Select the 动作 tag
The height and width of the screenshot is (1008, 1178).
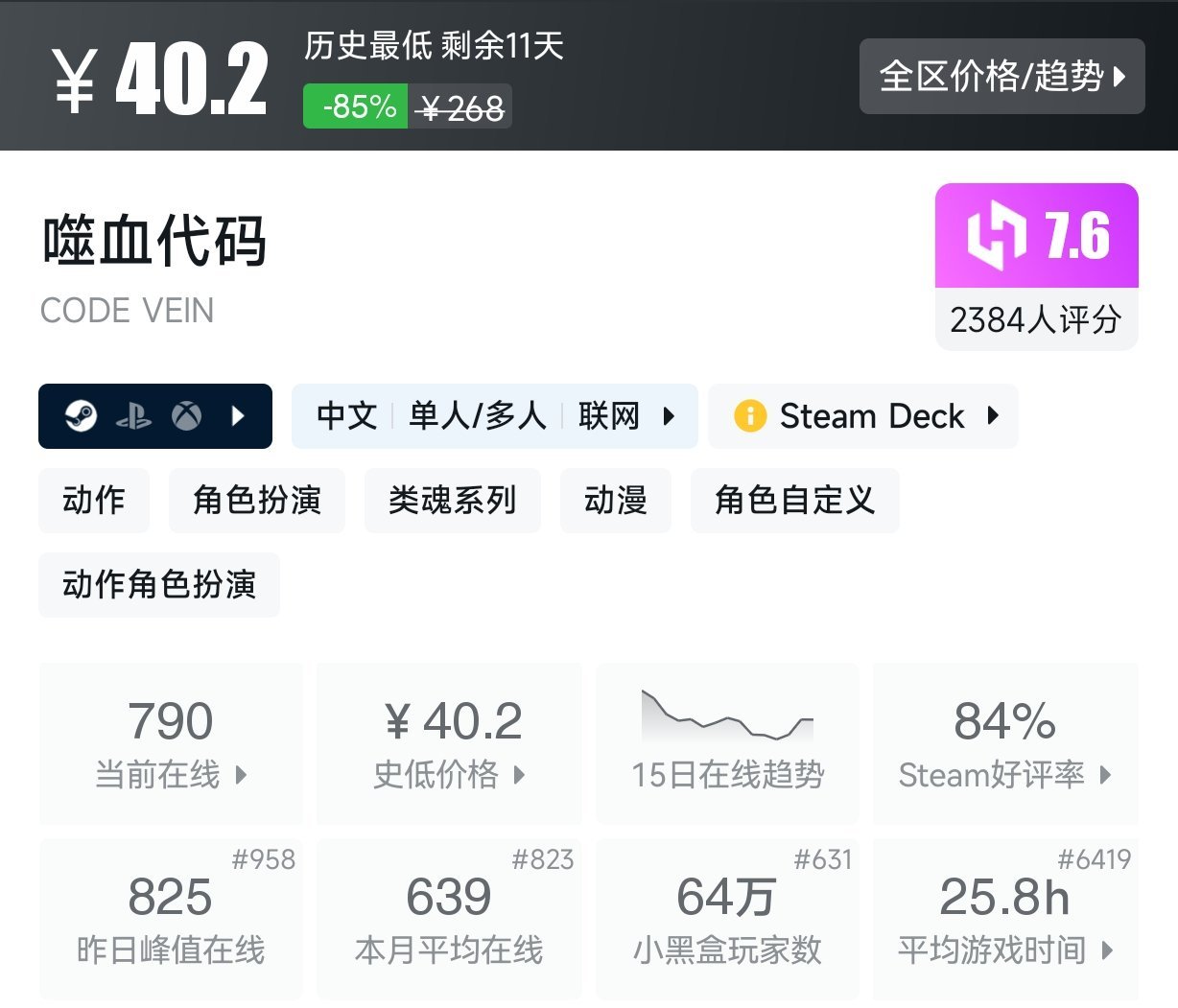point(94,501)
